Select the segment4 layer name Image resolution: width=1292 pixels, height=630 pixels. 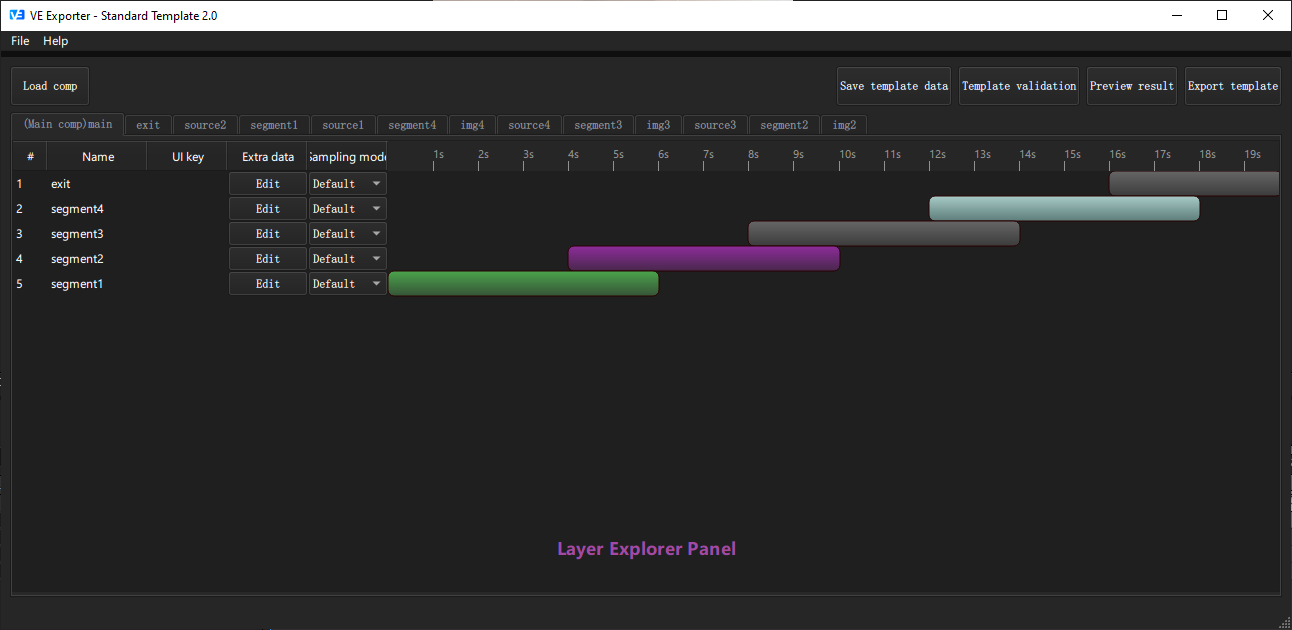click(77, 209)
